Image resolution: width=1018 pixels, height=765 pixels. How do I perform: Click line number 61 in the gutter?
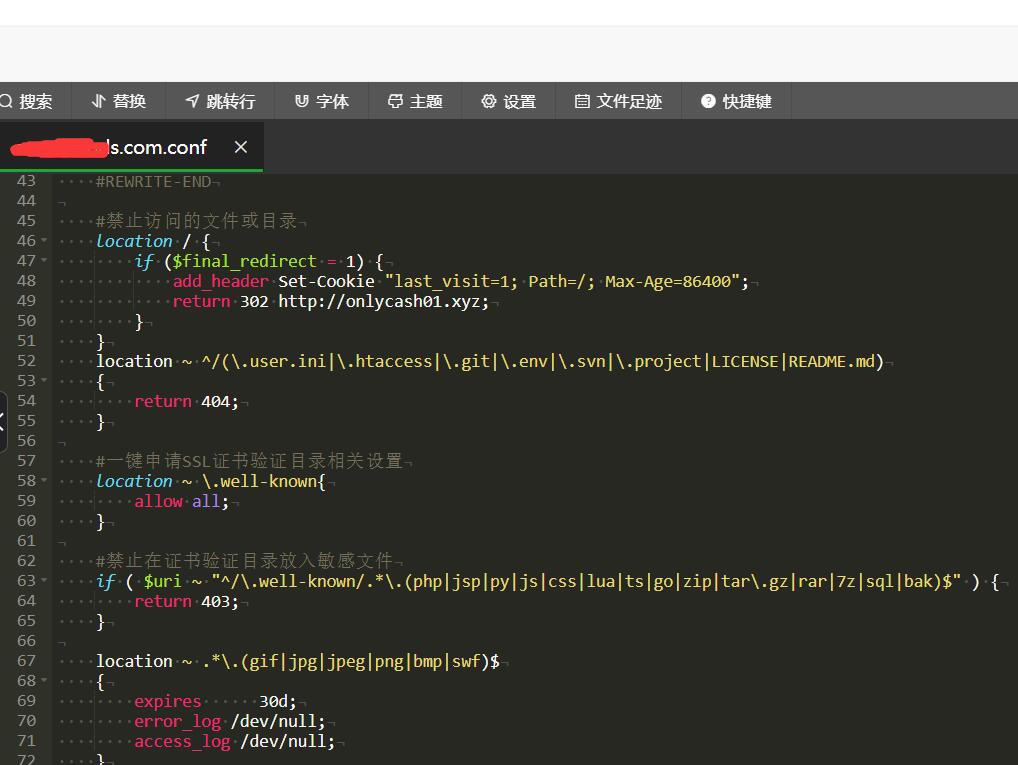(x=26, y=540)
